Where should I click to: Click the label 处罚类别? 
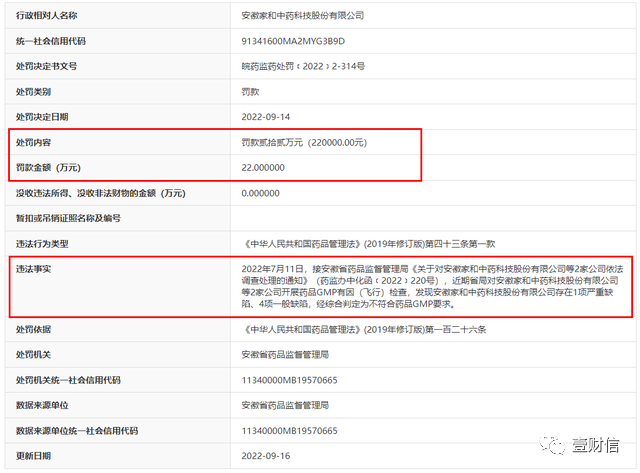[x=33, y=92]
